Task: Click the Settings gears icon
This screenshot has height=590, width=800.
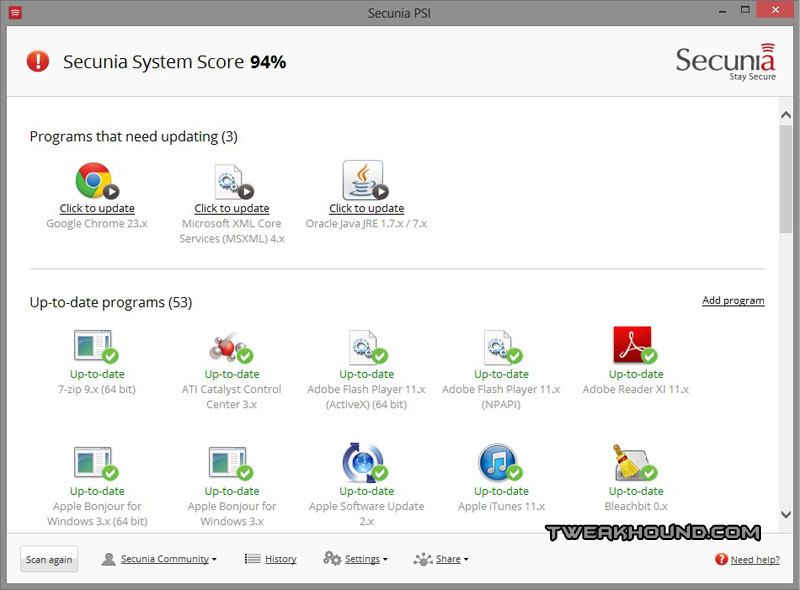Action: (332, 558)
